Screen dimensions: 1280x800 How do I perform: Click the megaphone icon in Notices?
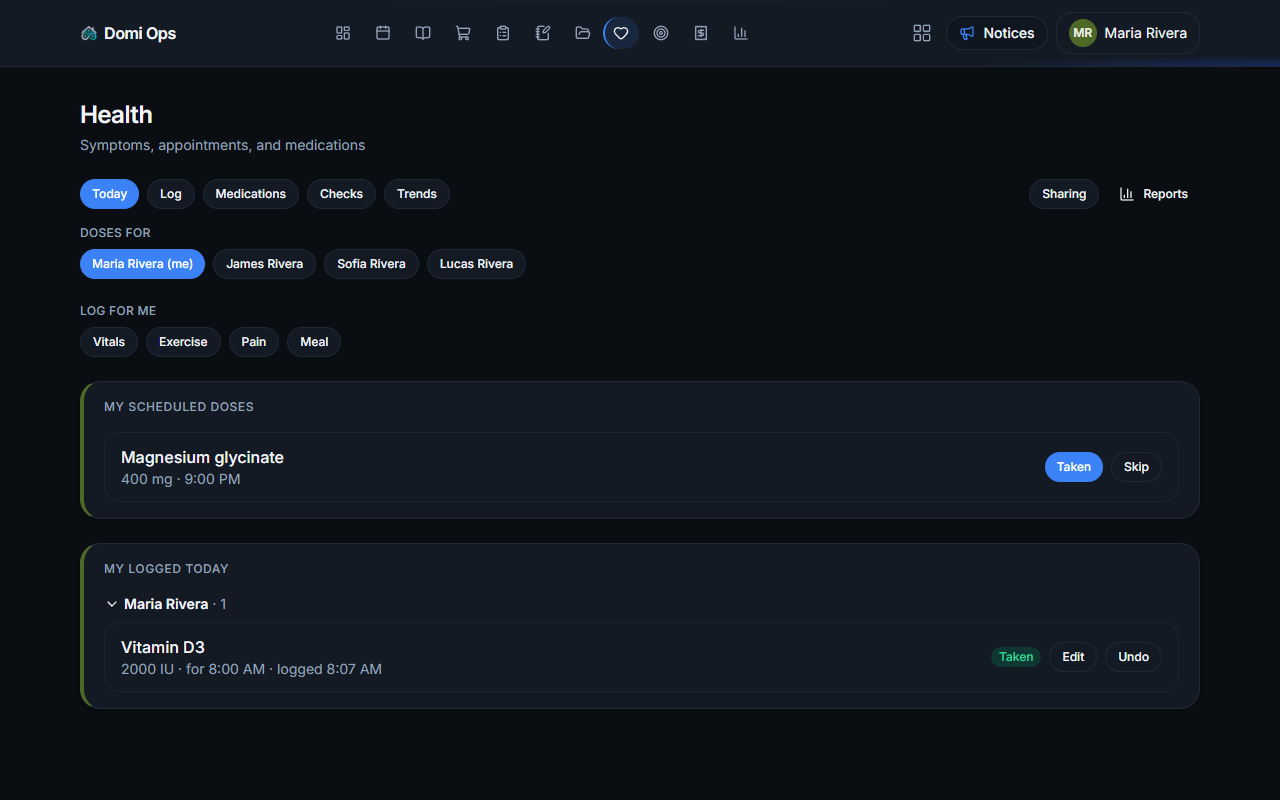967,33
